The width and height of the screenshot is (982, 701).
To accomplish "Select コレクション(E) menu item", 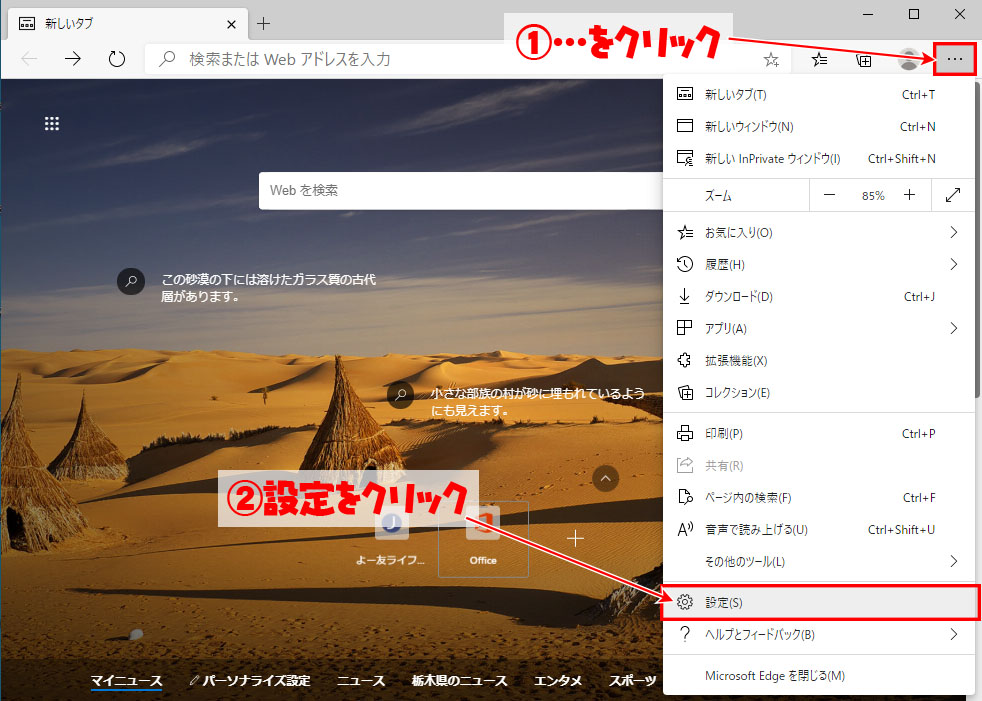I will [817, 393].
